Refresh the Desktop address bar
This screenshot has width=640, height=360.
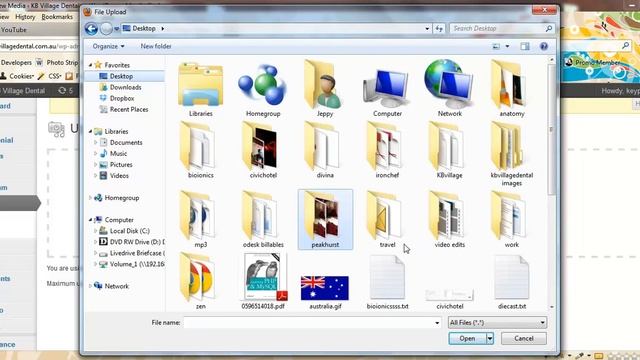[x=439, y=29]
